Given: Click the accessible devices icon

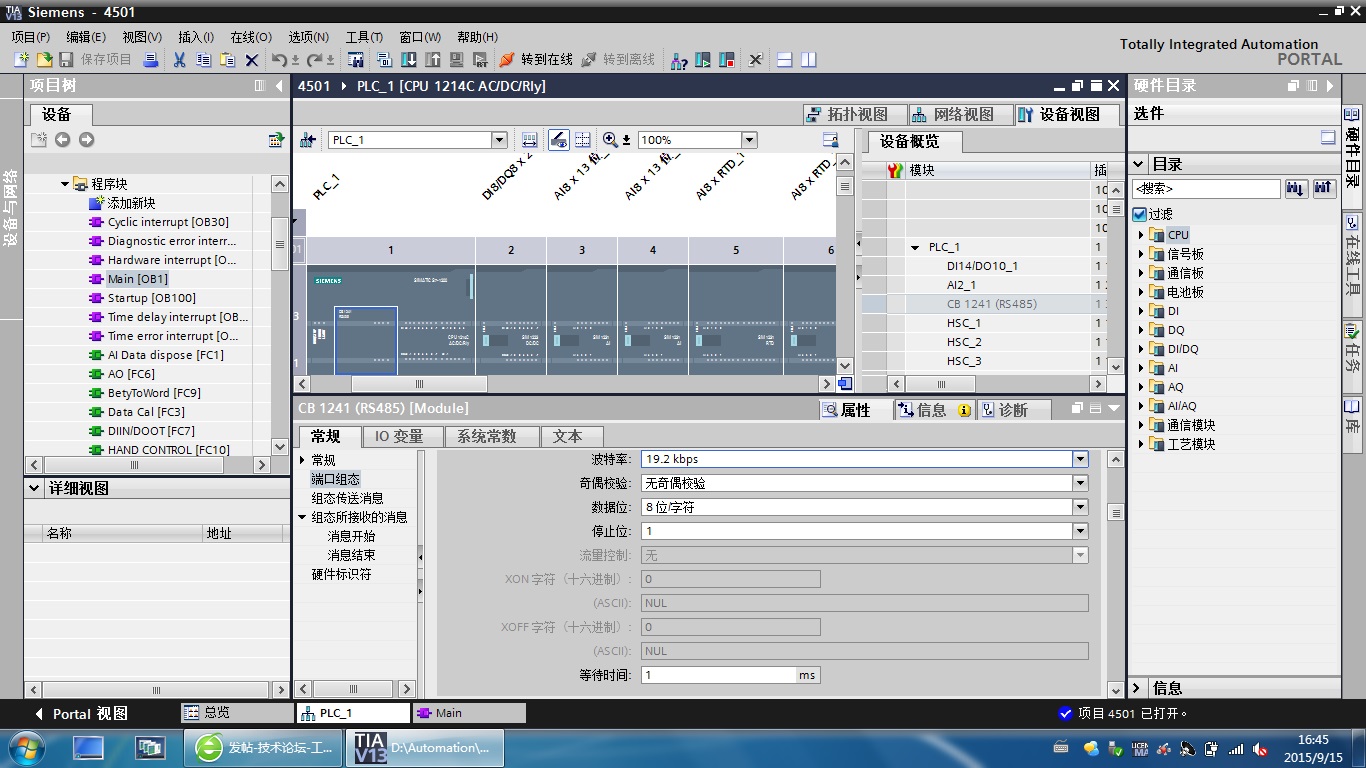Looking at the screenshot, I should (679, 60).
